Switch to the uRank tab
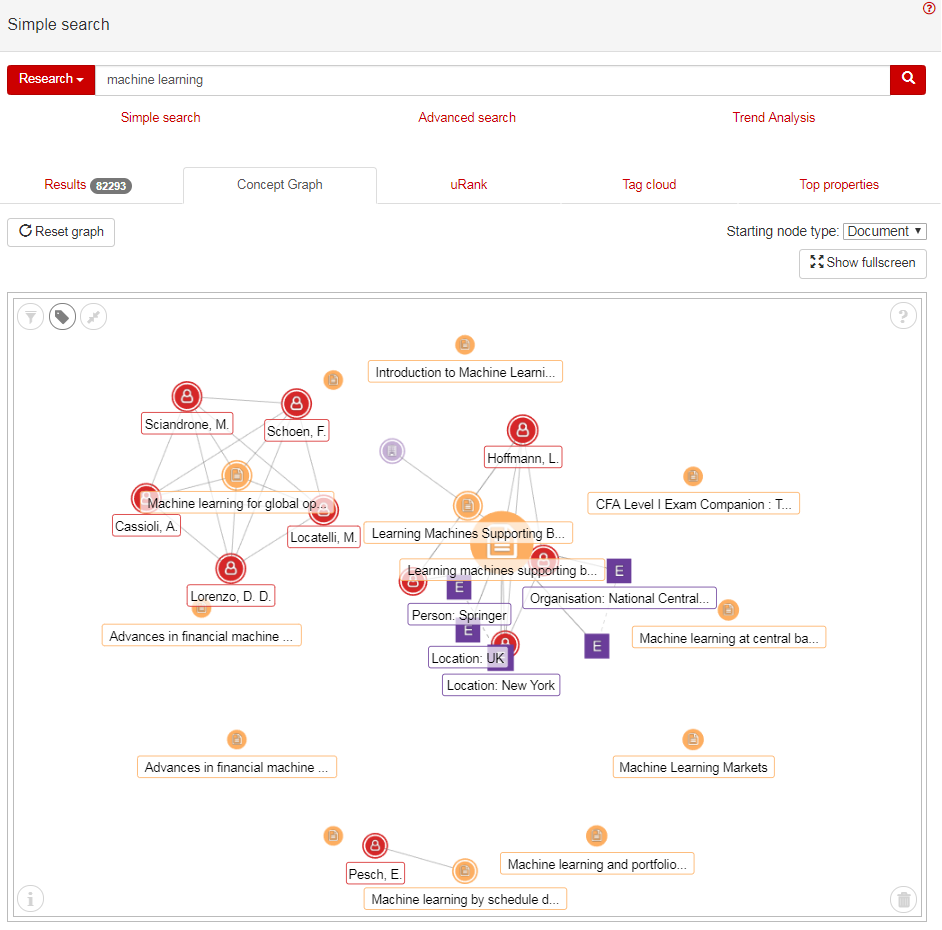This screenshot has height=930, width=942. [x=468, y=185]
